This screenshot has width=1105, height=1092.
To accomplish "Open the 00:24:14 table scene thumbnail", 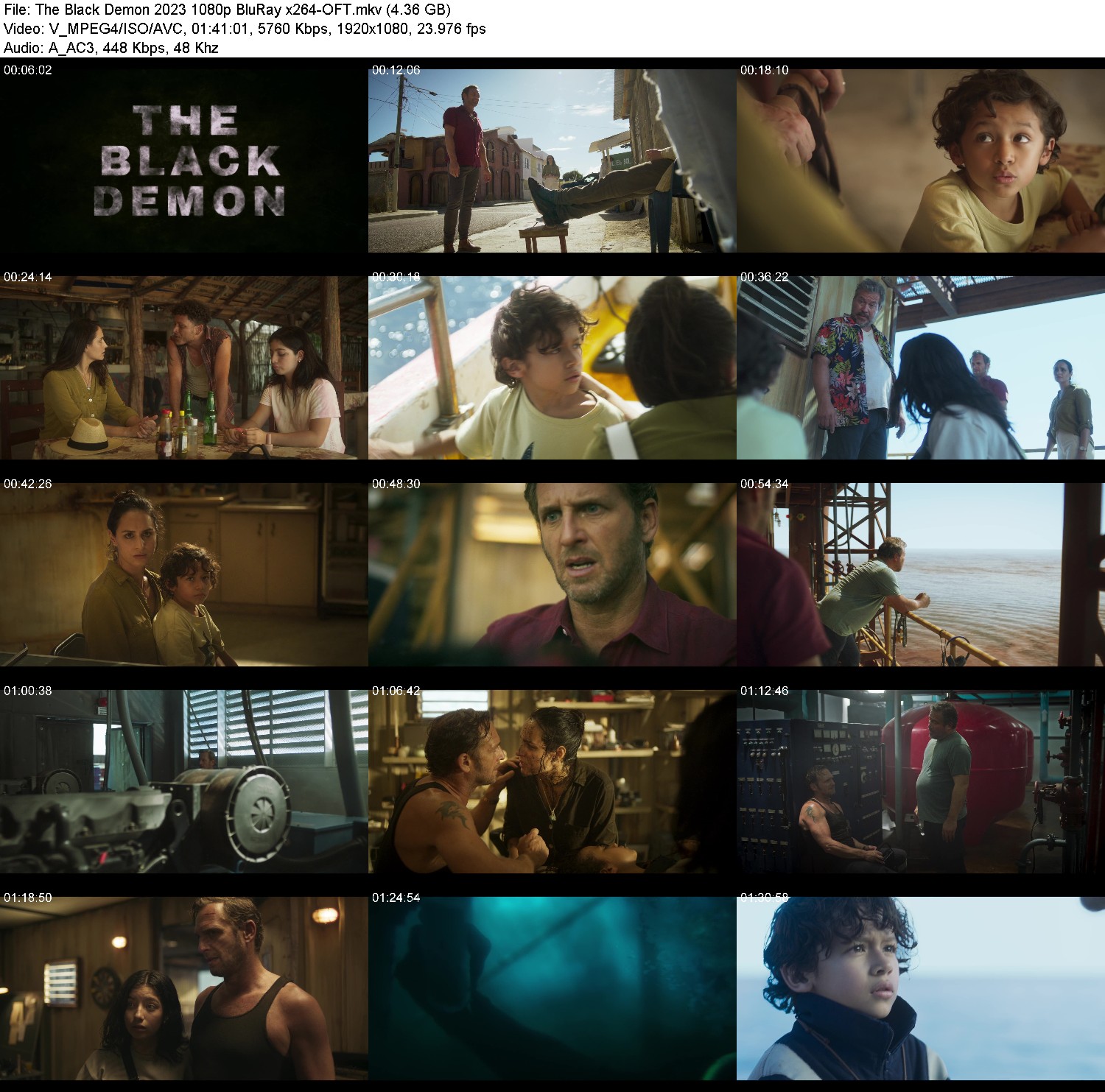I will coord(184,368).
